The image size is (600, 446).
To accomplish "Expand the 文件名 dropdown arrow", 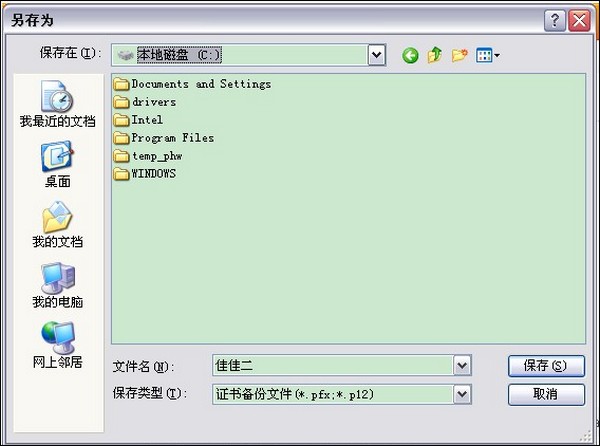I will click(461, 366).
